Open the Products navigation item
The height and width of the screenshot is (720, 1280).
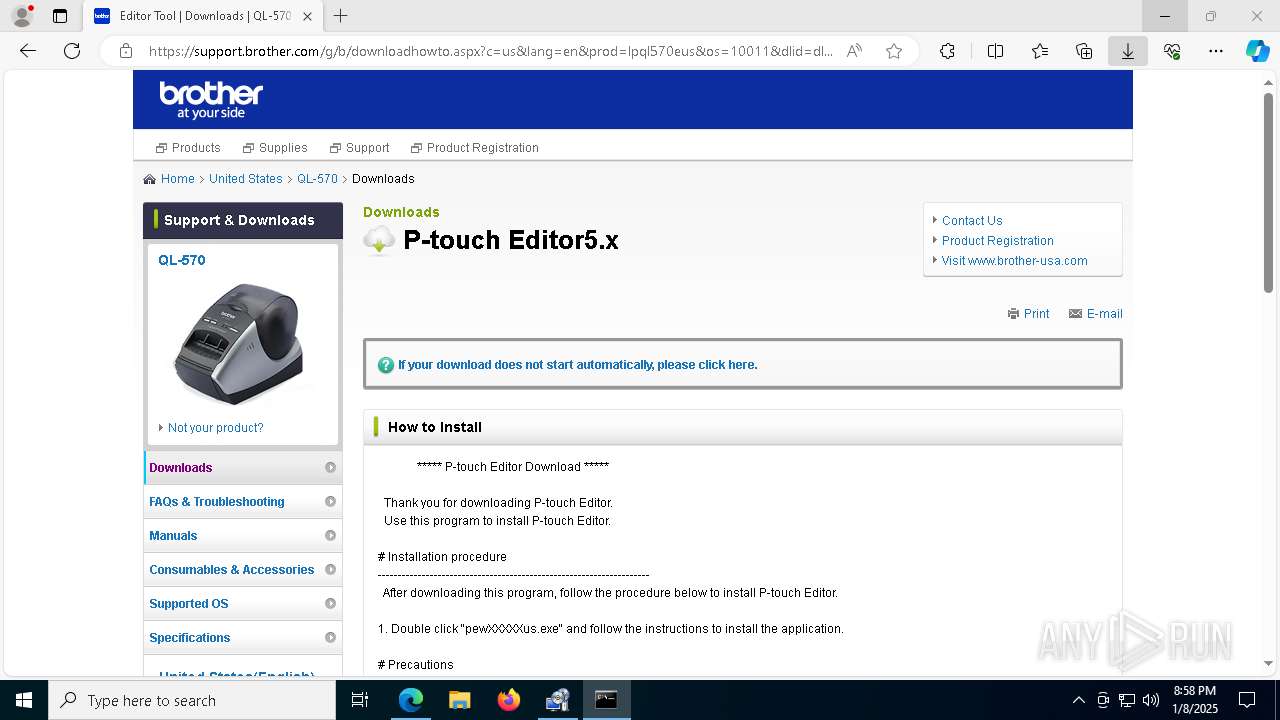pos(188,148)
